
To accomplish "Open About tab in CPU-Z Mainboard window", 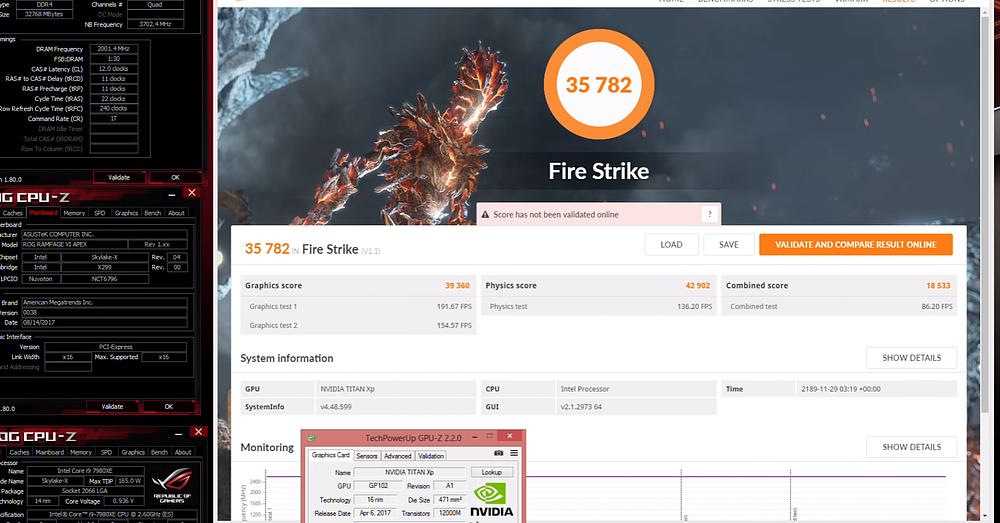I will 177,213.
